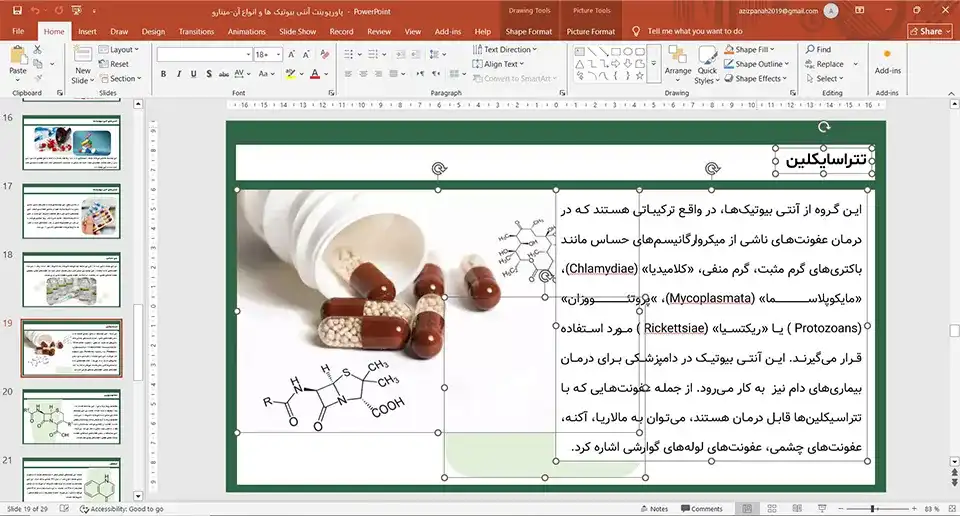Click the Add-ins icon
Viewport: 960px width, 516px height.
pos(887,54)
